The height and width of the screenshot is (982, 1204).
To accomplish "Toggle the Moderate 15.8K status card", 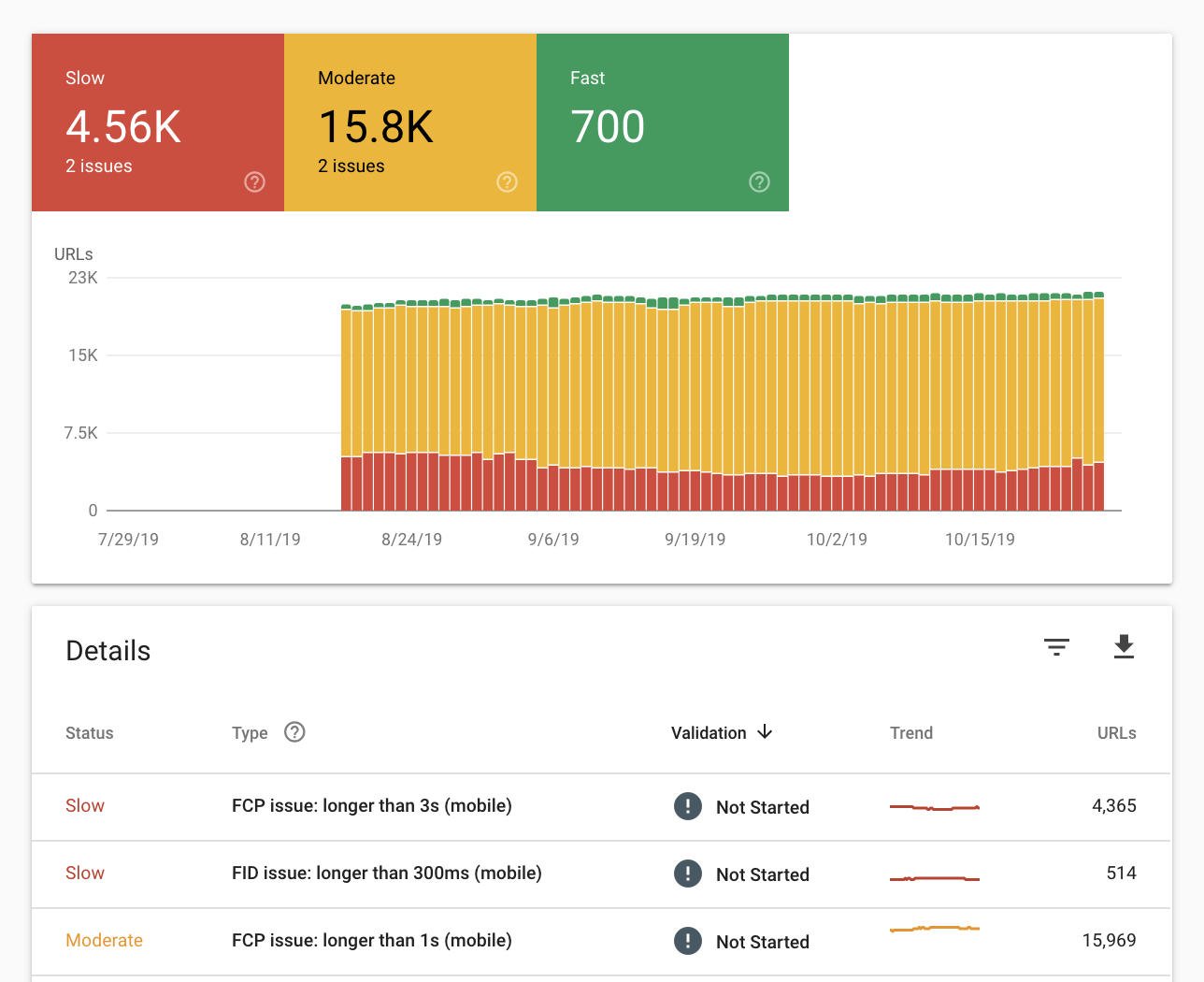I will (410, 123).
